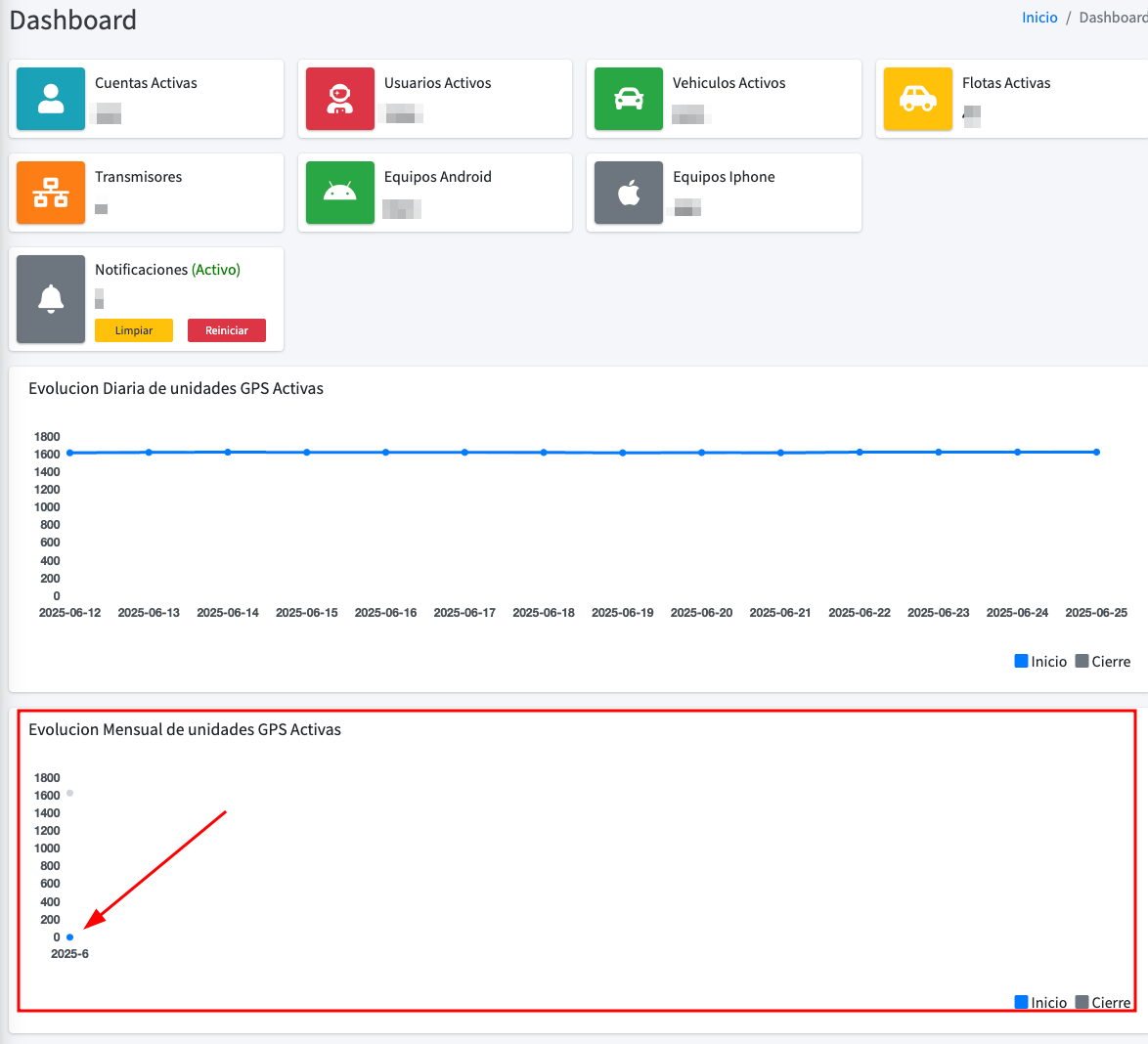Select the 2025-06-18 point on daily chart
This screenshot has height=1044, width=1148.
point(544,453)
